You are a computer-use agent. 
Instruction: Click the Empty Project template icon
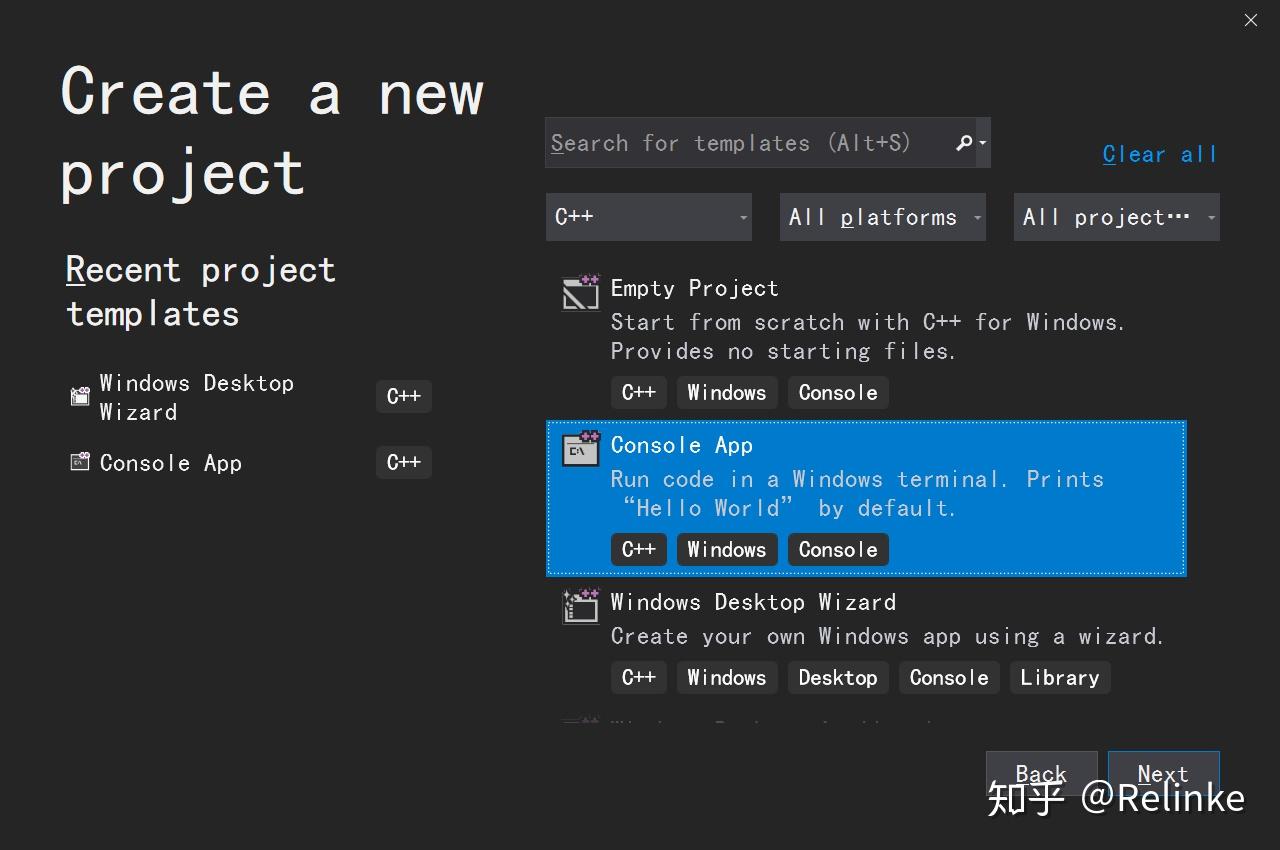click(x=580, y=292)
